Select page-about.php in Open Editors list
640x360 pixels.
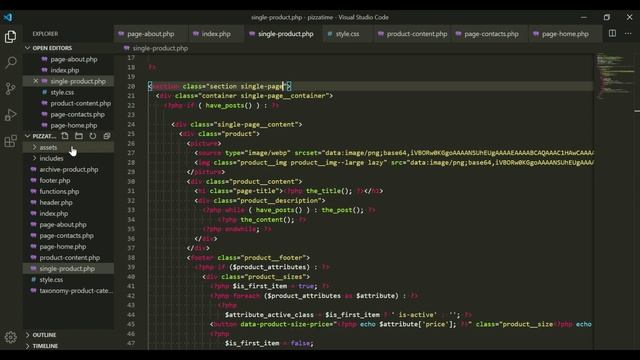tap(68, 59)
